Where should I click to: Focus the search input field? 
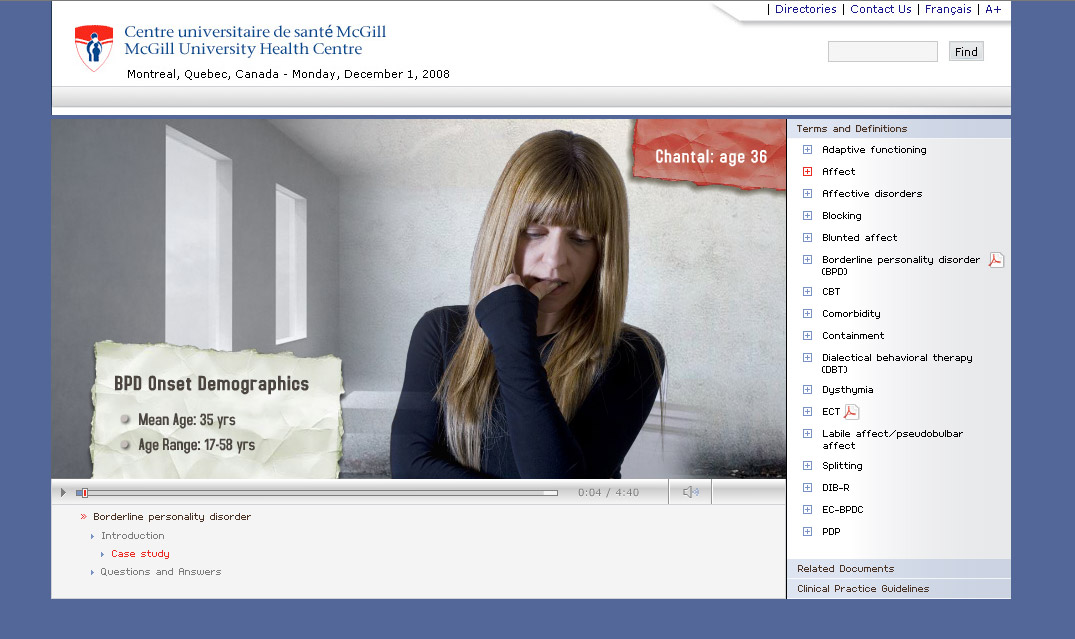(882, 51)
